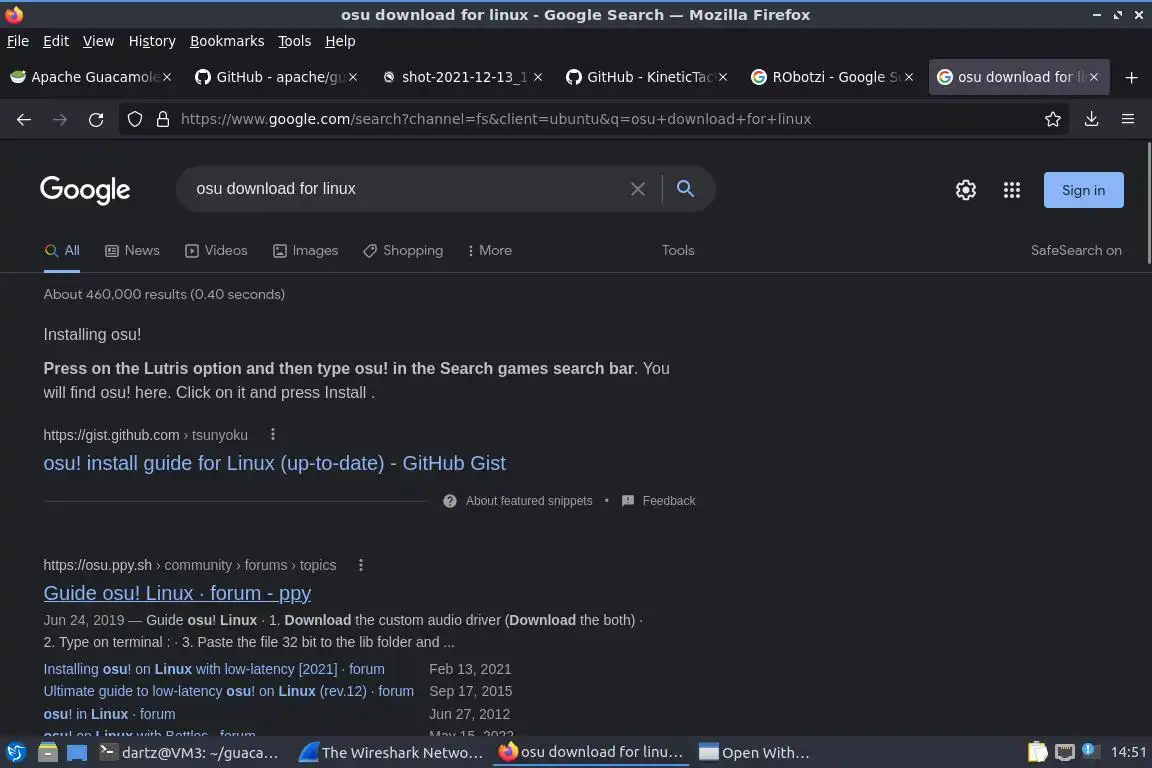Open the Tools menu in menu bar
Screen dimensions: 1152x768
click(x=295, y=41)
